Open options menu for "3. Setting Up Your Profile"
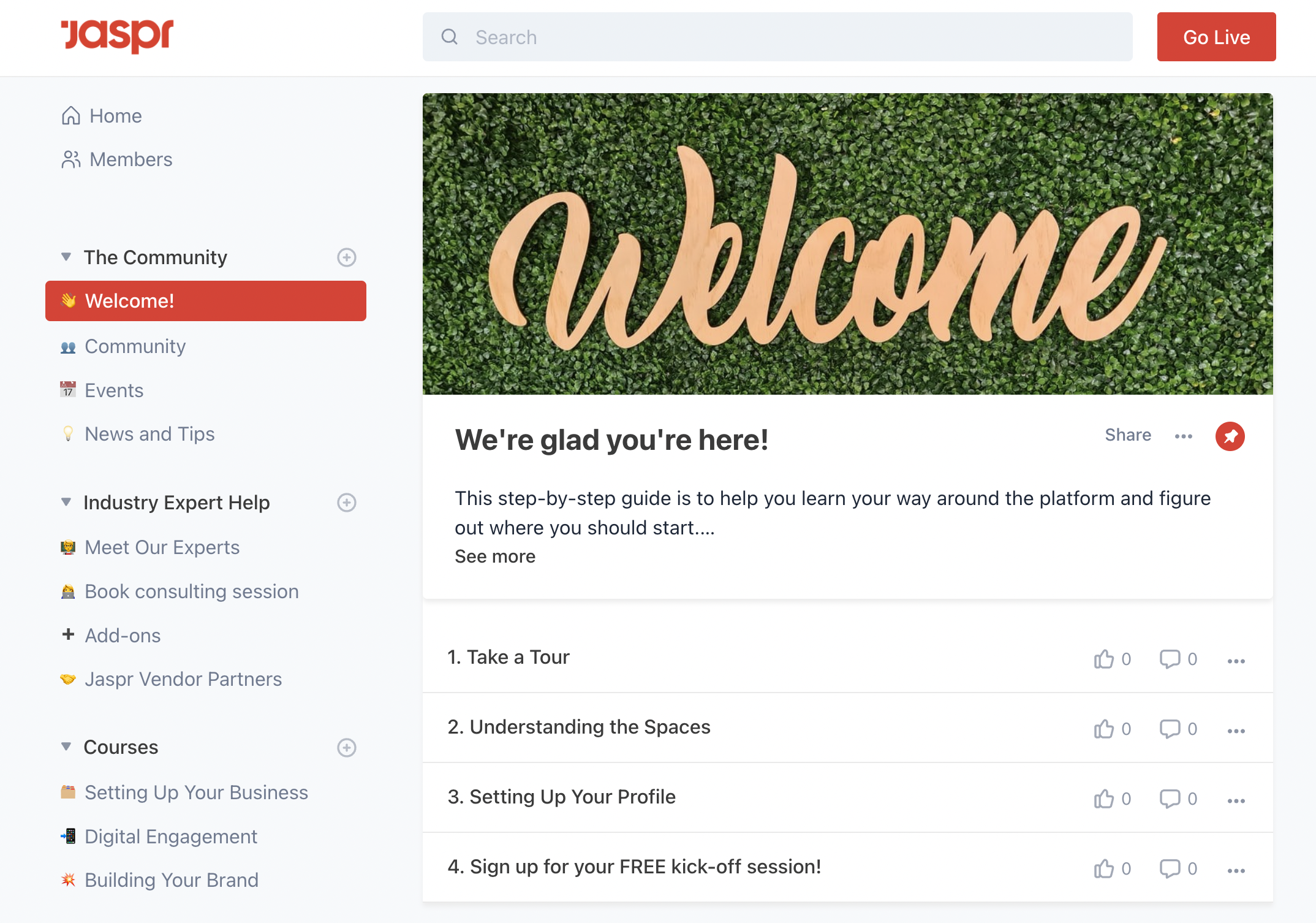This screenshot has height=923, width=1316. (x=1236, y=800)
